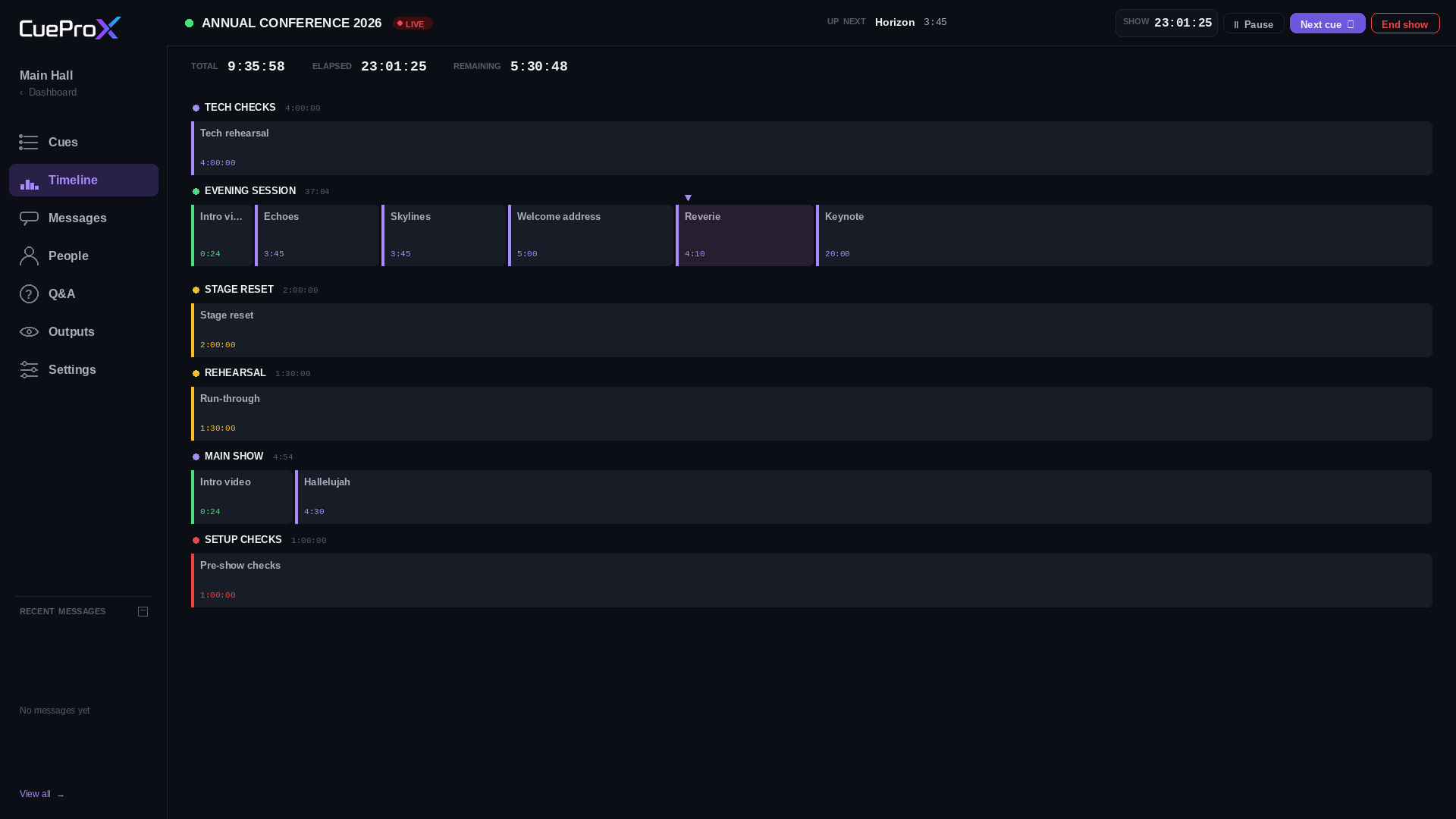Click the Setup Checks red group dot
The image size is (1456, 819).
pyautogui.click(x=196, y=541)
